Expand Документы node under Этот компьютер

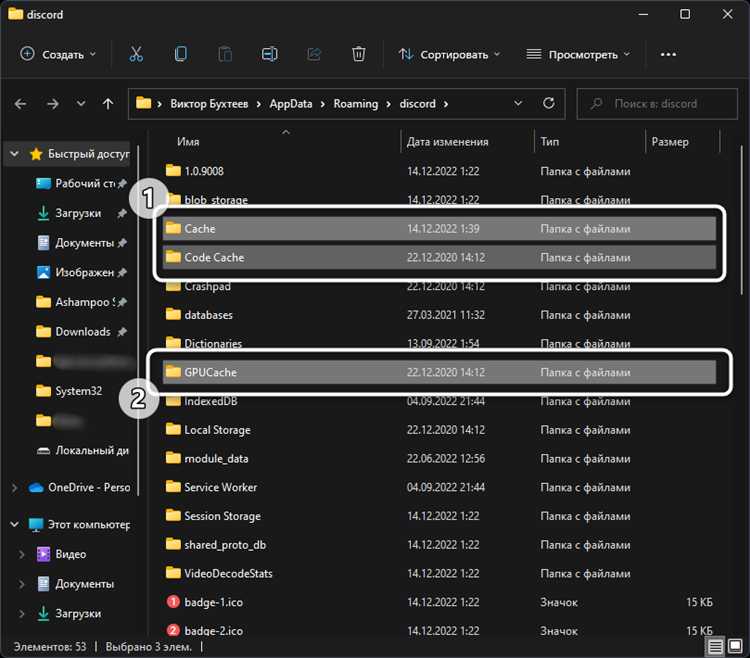[x=22, y=584]
